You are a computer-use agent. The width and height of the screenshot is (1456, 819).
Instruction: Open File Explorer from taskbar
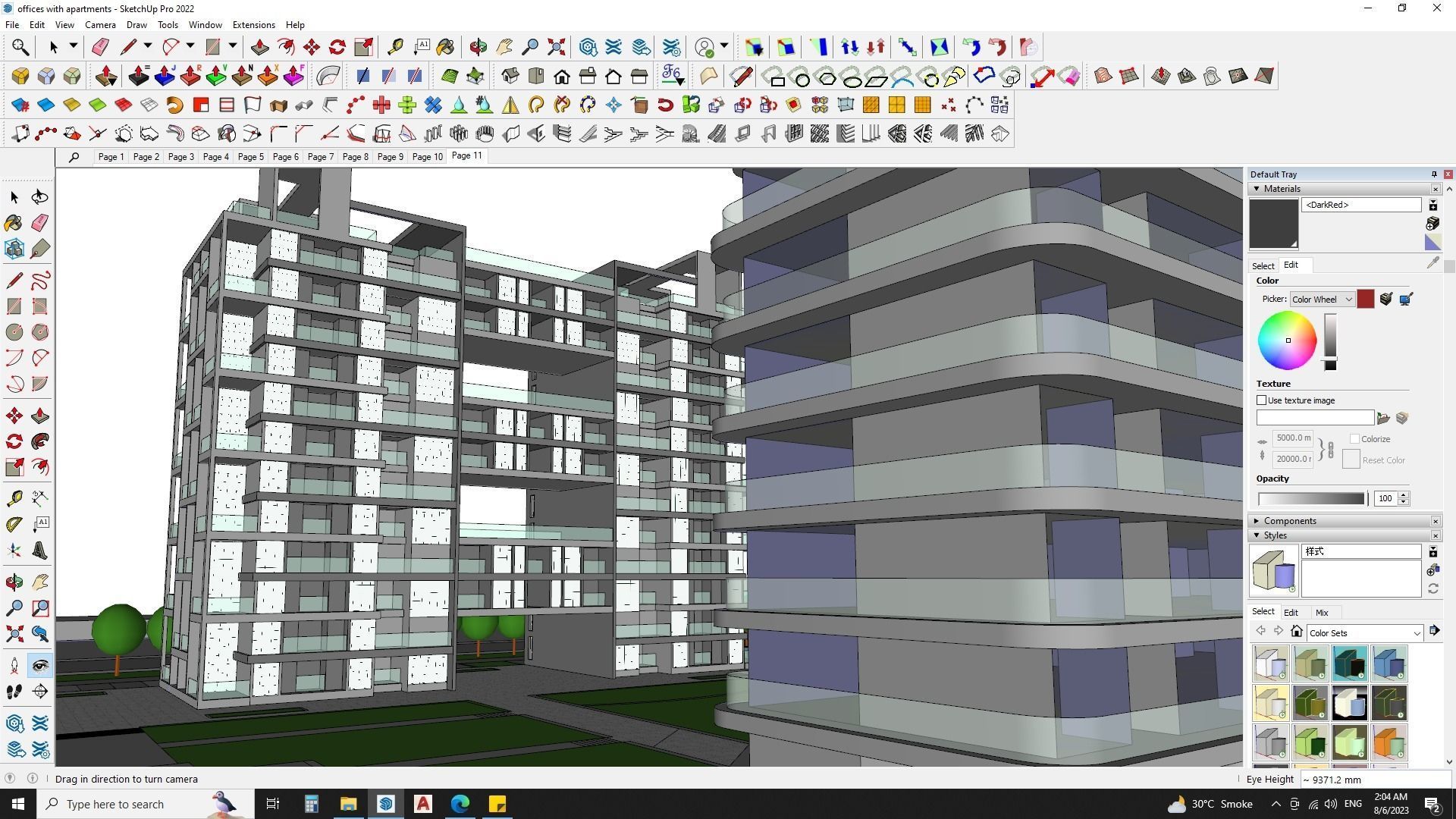coord(348,804)
